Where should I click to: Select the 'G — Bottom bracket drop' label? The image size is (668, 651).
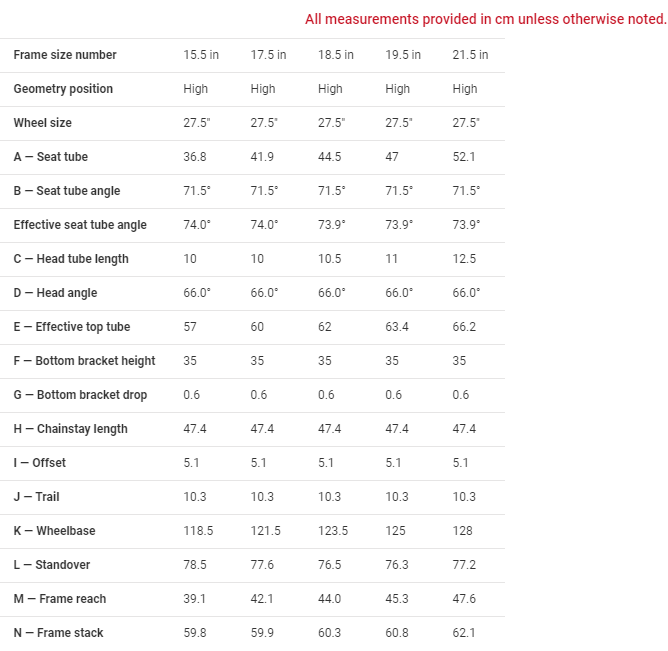[80, 395]
